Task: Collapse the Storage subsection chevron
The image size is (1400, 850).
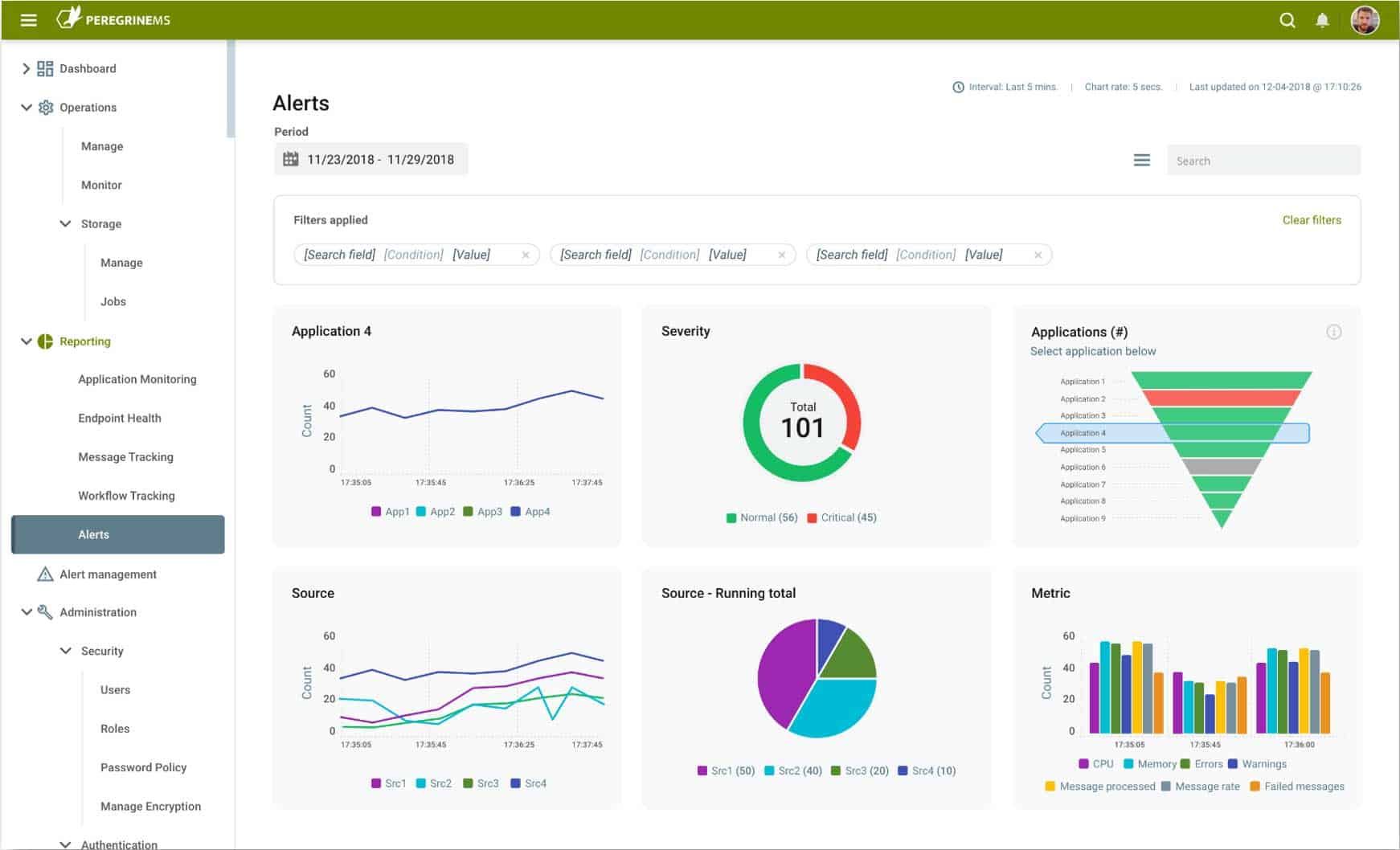Action: (65, 223)
